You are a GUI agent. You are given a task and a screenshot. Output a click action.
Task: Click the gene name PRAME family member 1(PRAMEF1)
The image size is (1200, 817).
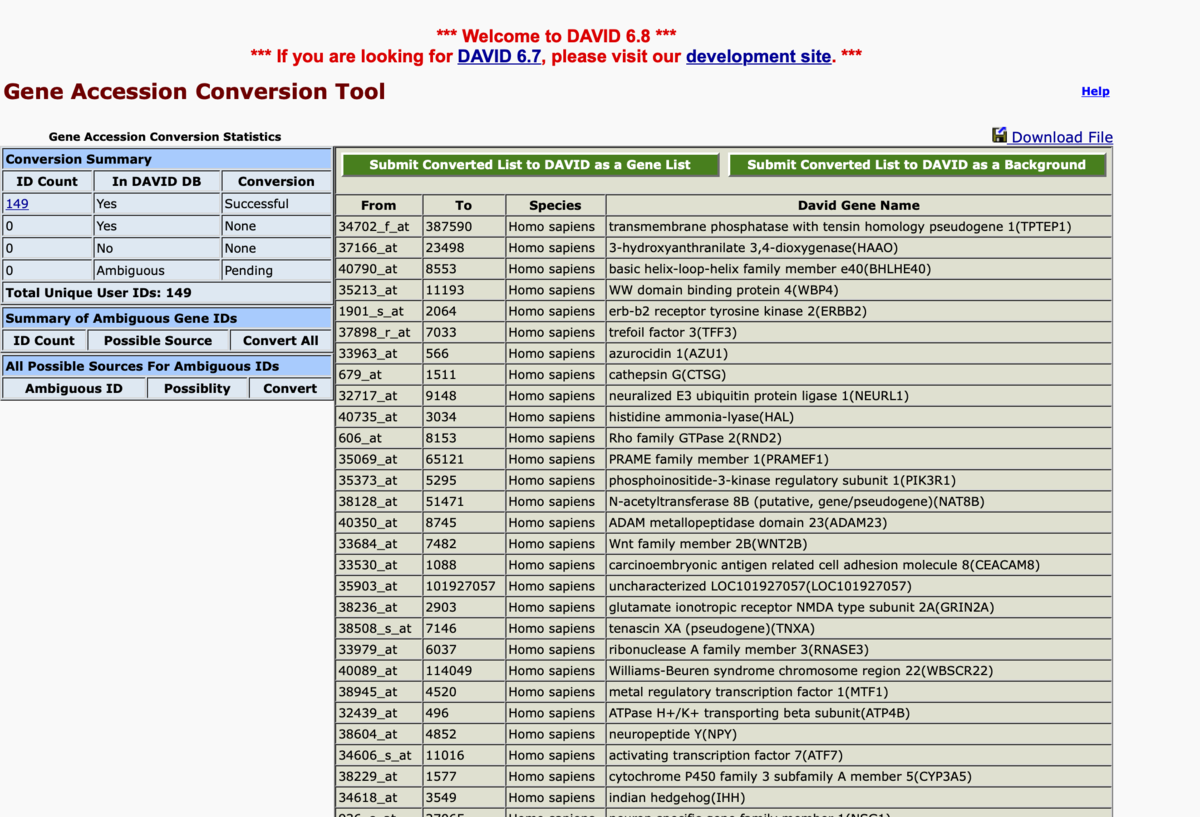(719, 459)
